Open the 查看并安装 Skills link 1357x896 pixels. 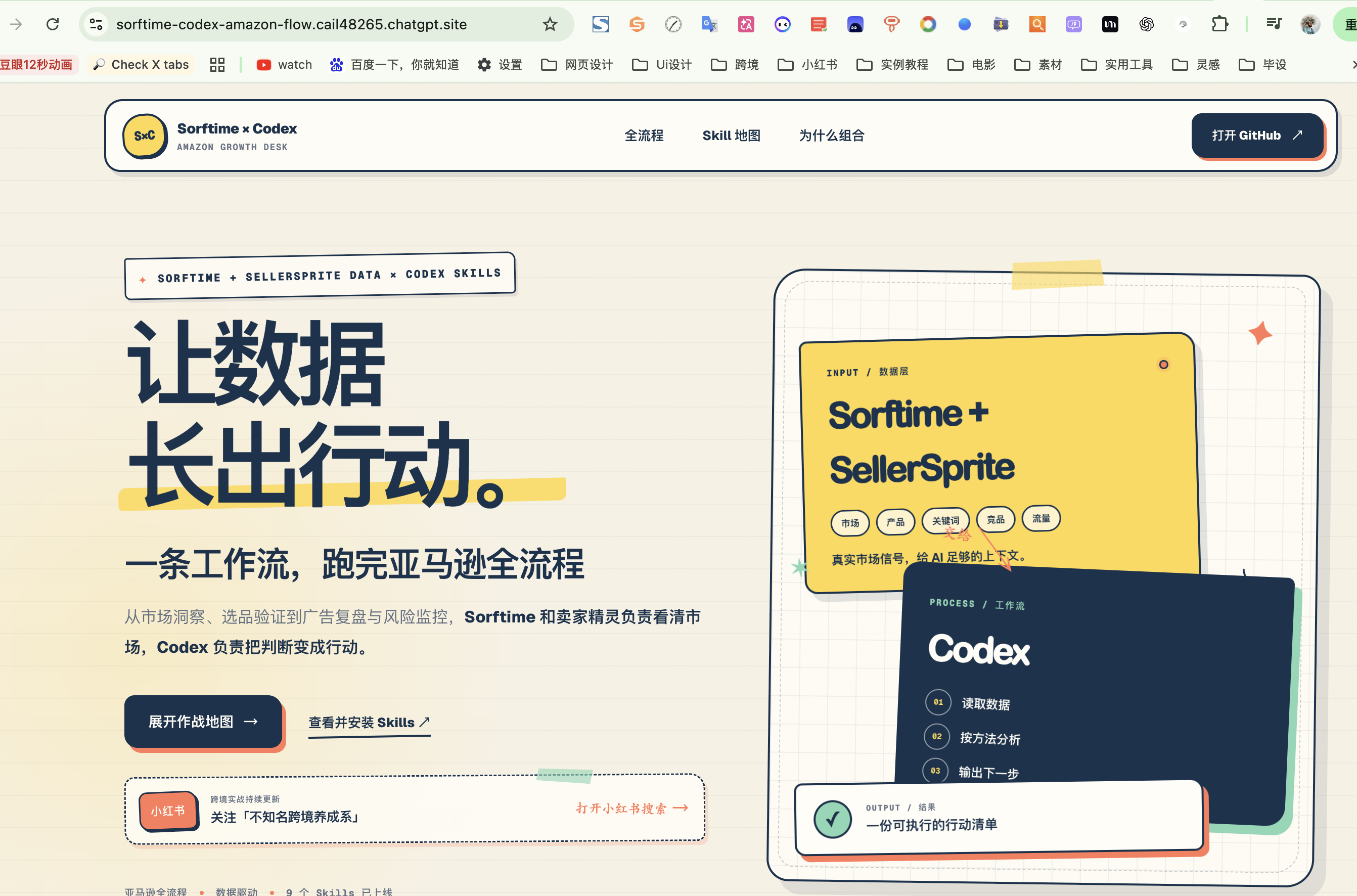(x=369, y=723)
